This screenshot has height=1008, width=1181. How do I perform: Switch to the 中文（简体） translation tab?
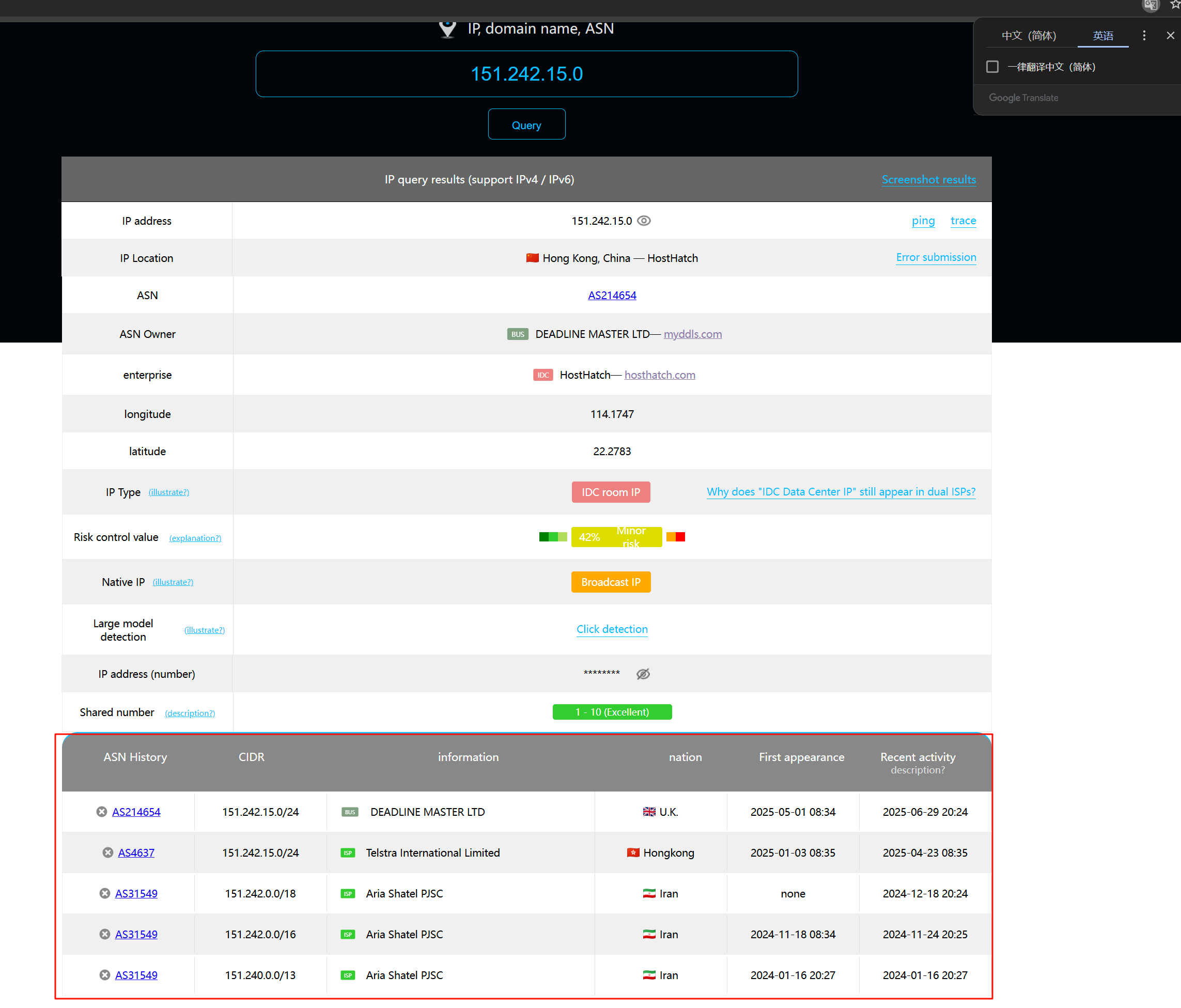coord(1029,35)
